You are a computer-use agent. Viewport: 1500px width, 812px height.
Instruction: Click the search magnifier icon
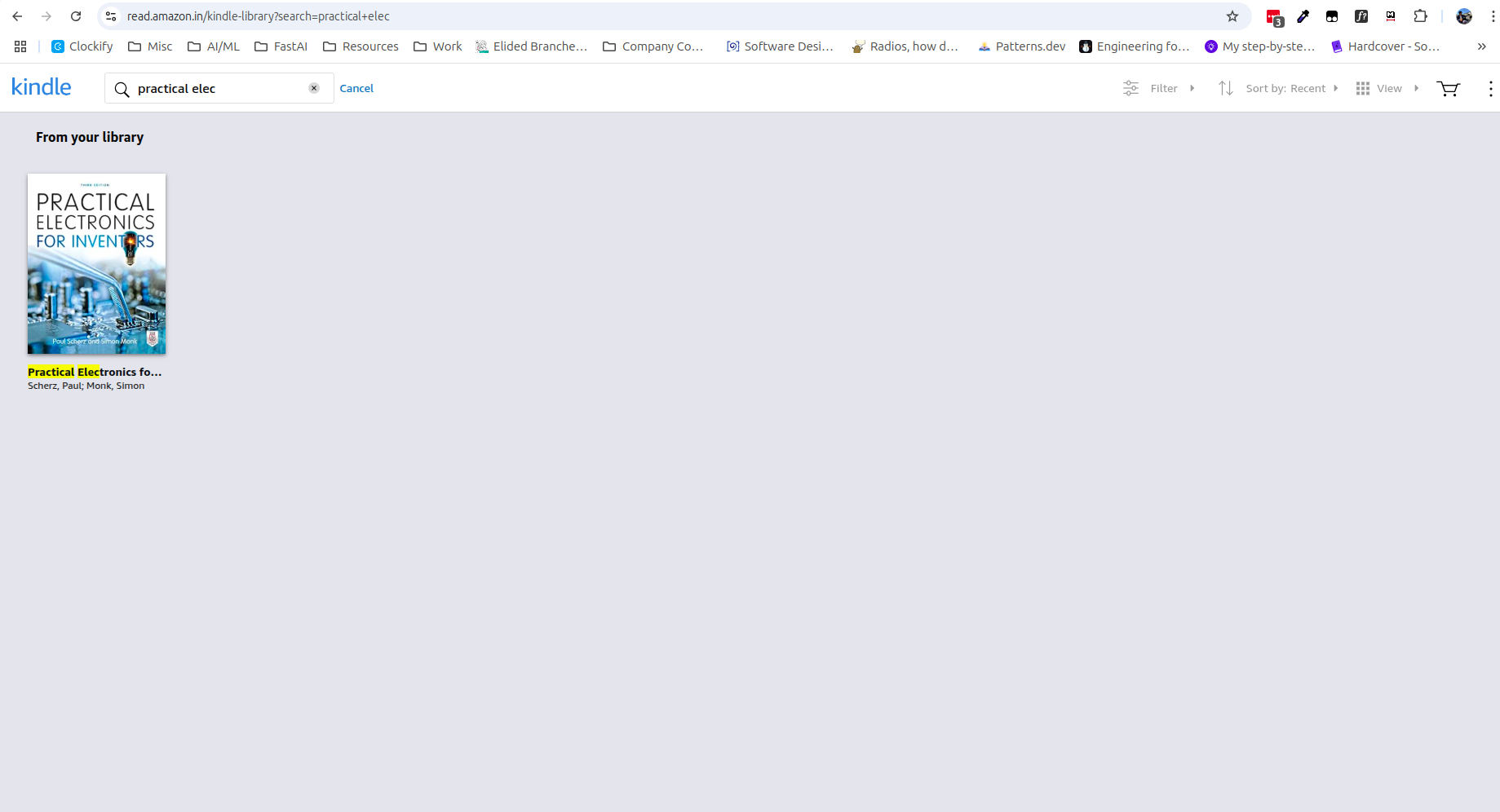tap(122, 89)
